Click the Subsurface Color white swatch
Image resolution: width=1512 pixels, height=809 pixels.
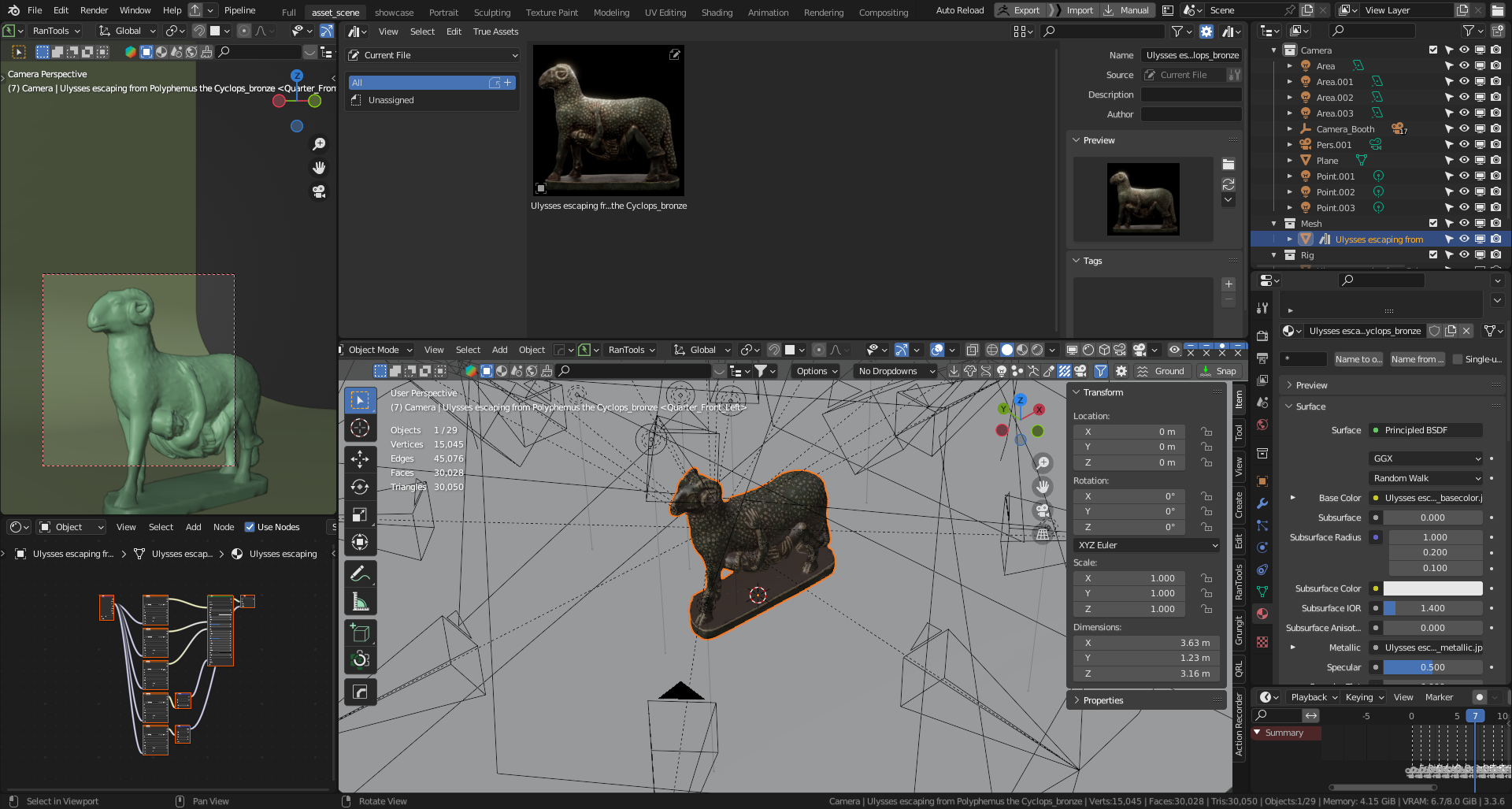1432,588
